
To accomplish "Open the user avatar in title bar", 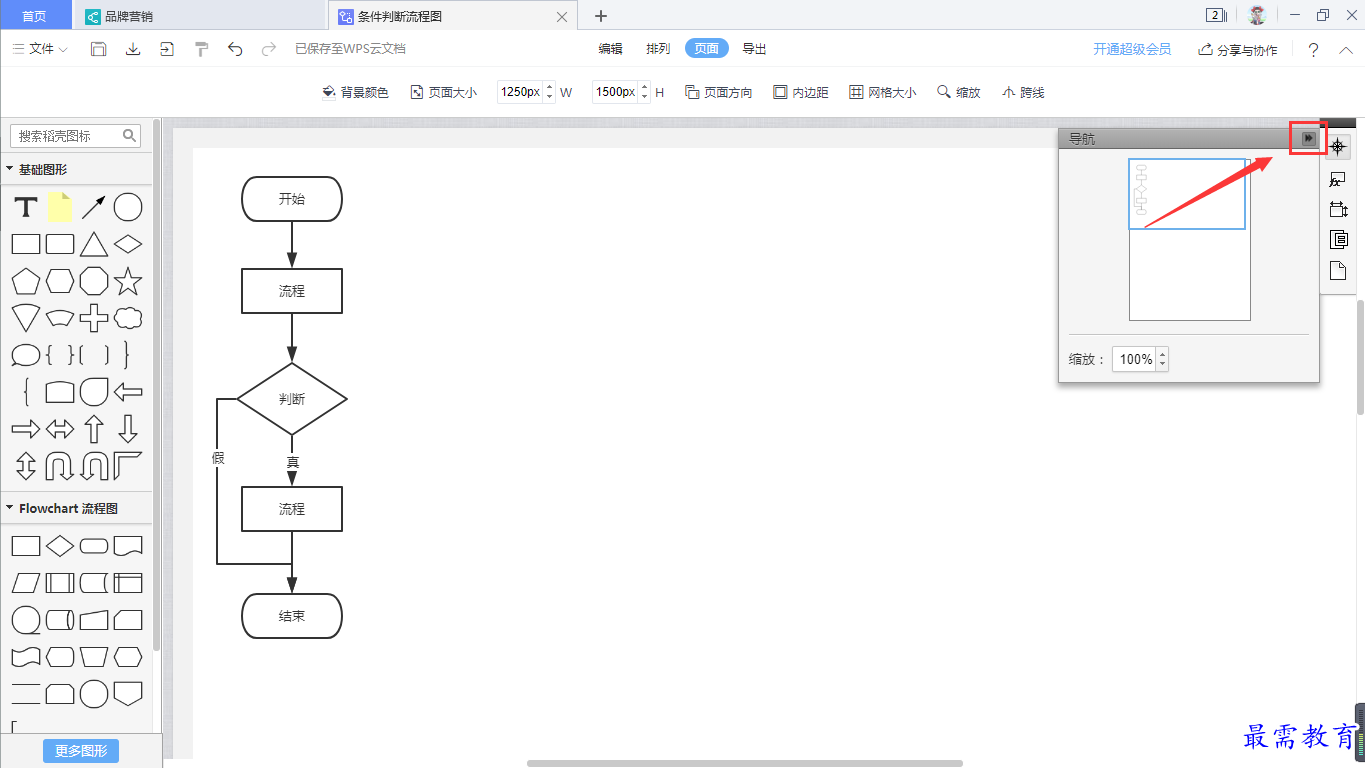I will tap(1257, 15).
